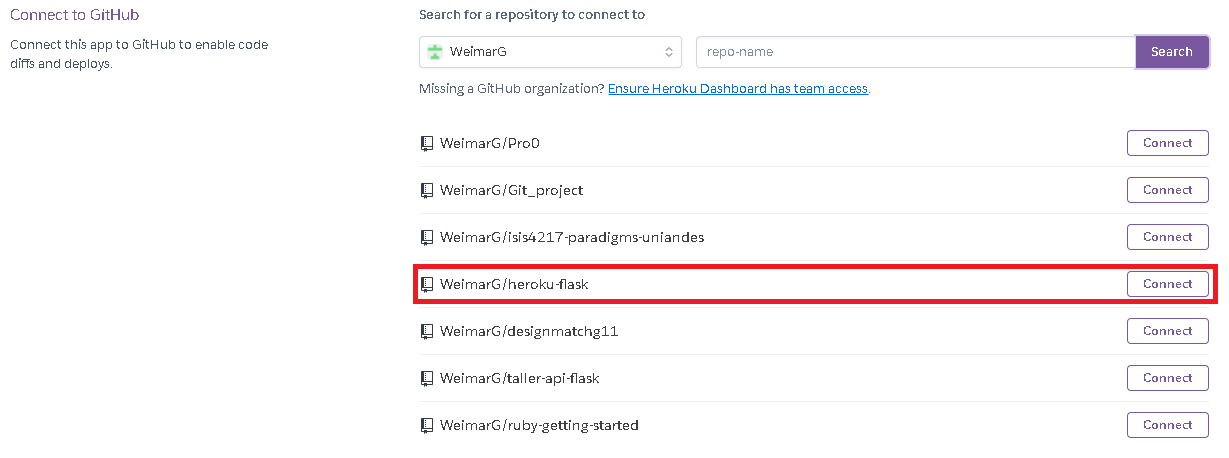Viewport: 1229px width, 458px height.
Task: Click the repo icon beside WeimarG/taller-api-flask
Action: pyautogui.click(x=427, y=378)
